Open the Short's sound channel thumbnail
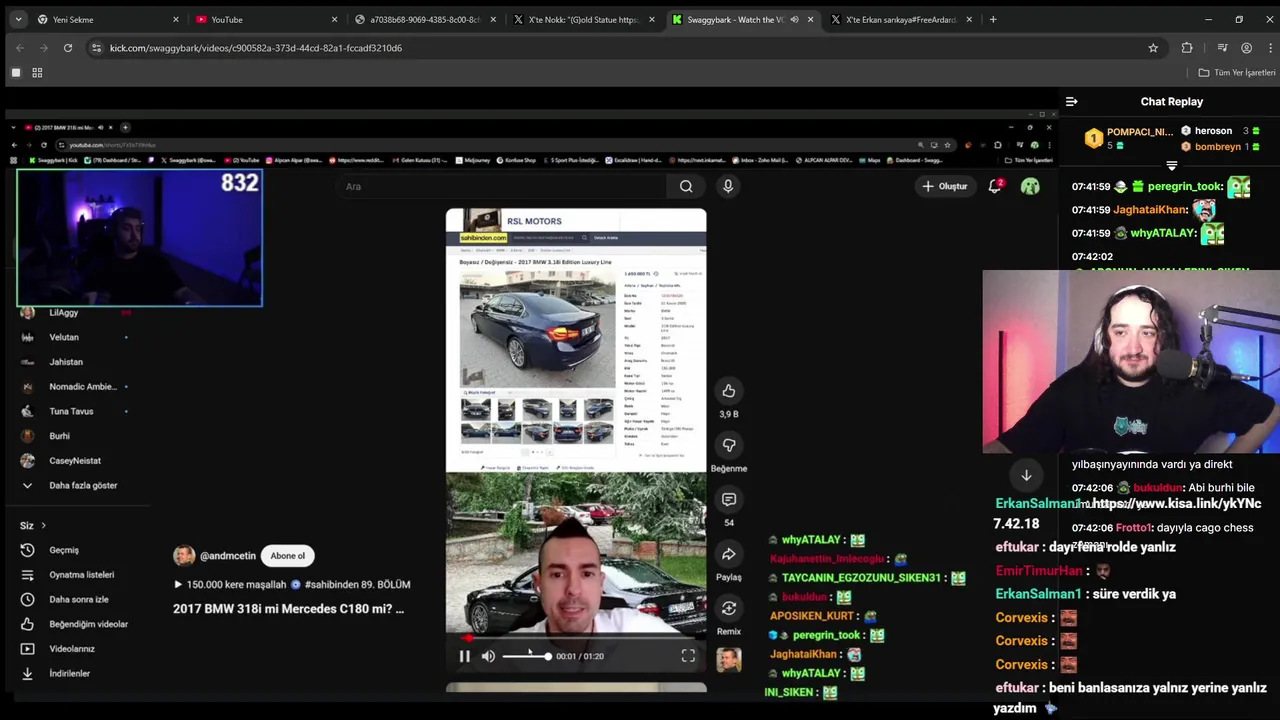 pyautogui.click(x=729, y=660)
